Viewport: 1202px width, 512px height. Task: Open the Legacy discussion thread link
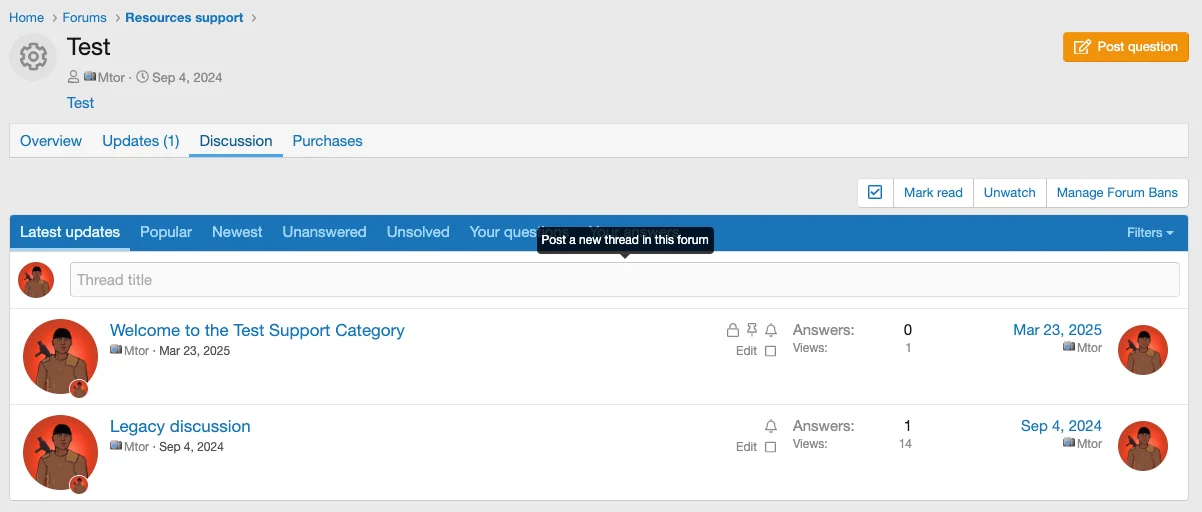[x=180, y=426]
